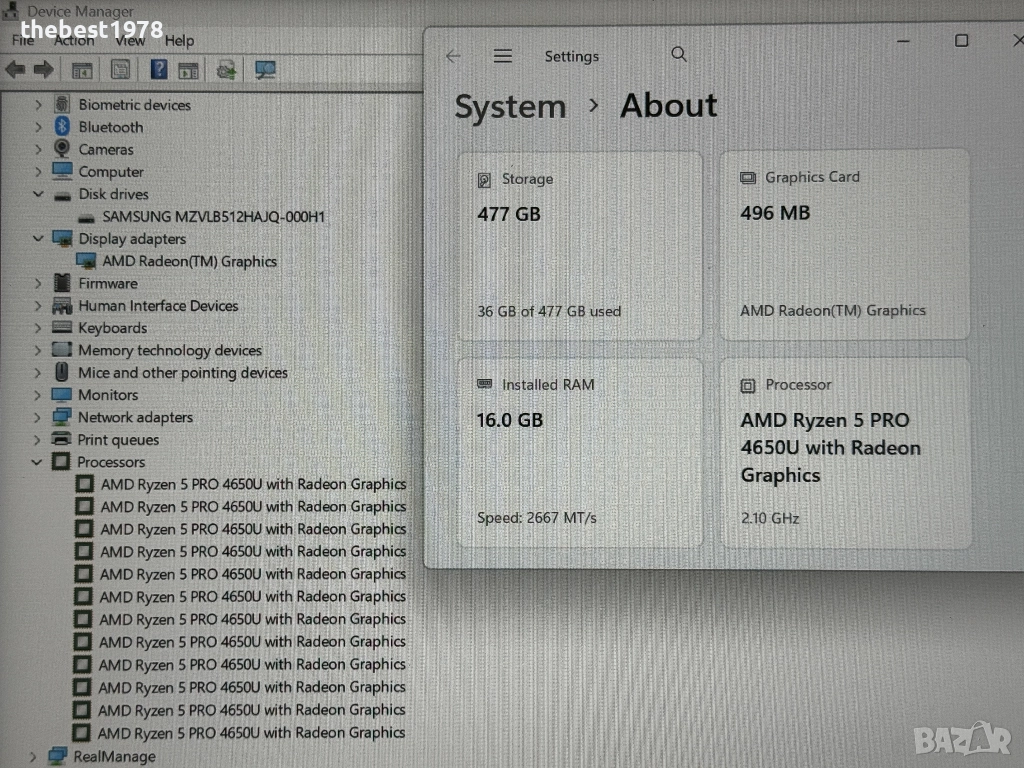Click the Back arrow in Device Manager toolbar
1024x768 pixels.
click(x=15, y=70)
